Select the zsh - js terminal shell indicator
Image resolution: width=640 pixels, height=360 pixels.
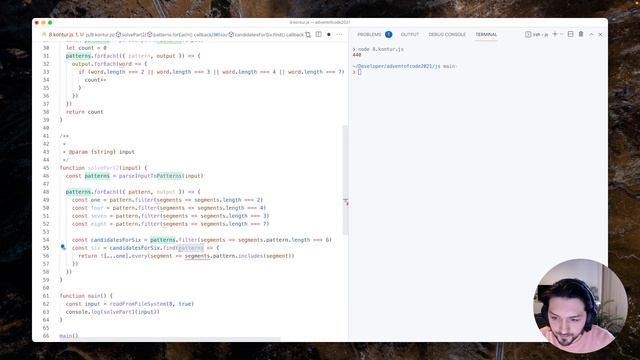click(x=537, y=35)
